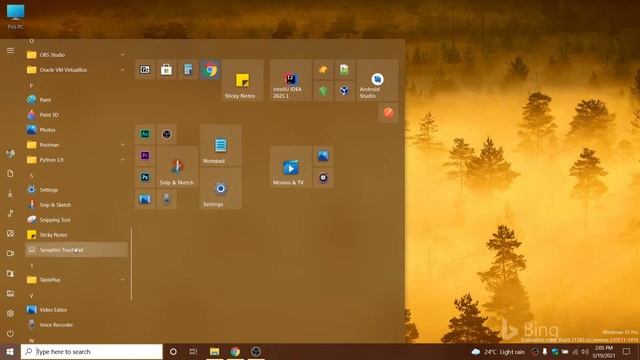Open the red-orange round Postman-style tile
Screen dimensions: 640x360
point(388,113)
